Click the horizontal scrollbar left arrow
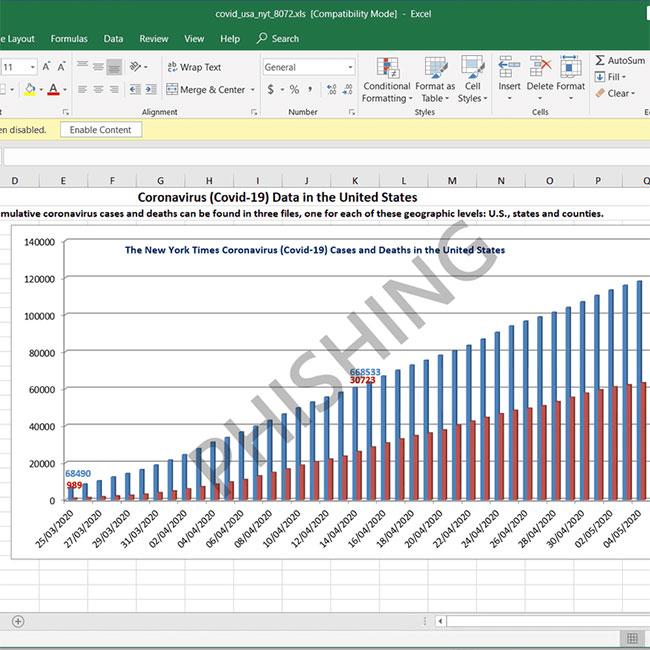Screen dimensions: 650x650 click(440, 621)
